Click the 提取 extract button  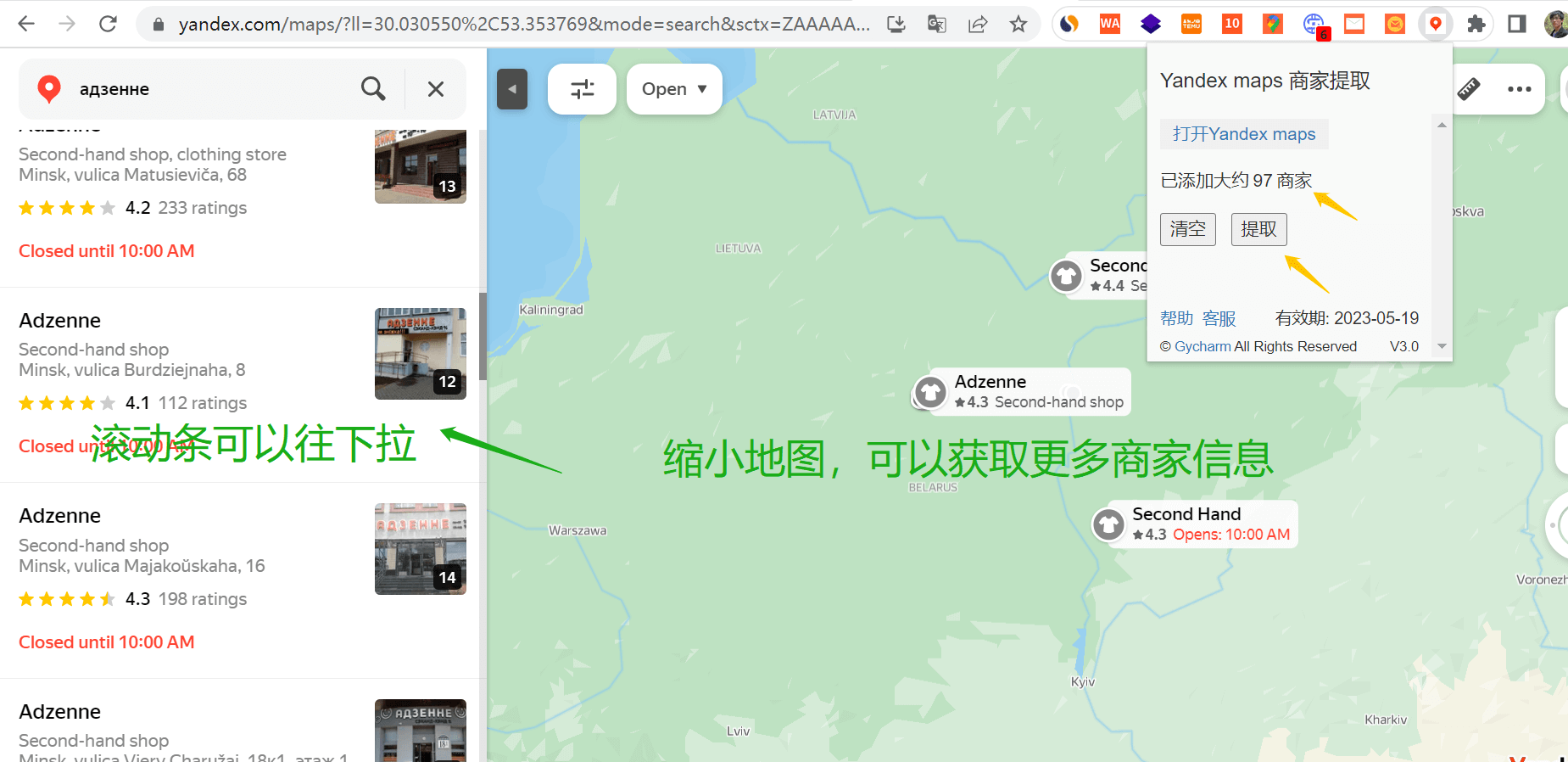1259,229
